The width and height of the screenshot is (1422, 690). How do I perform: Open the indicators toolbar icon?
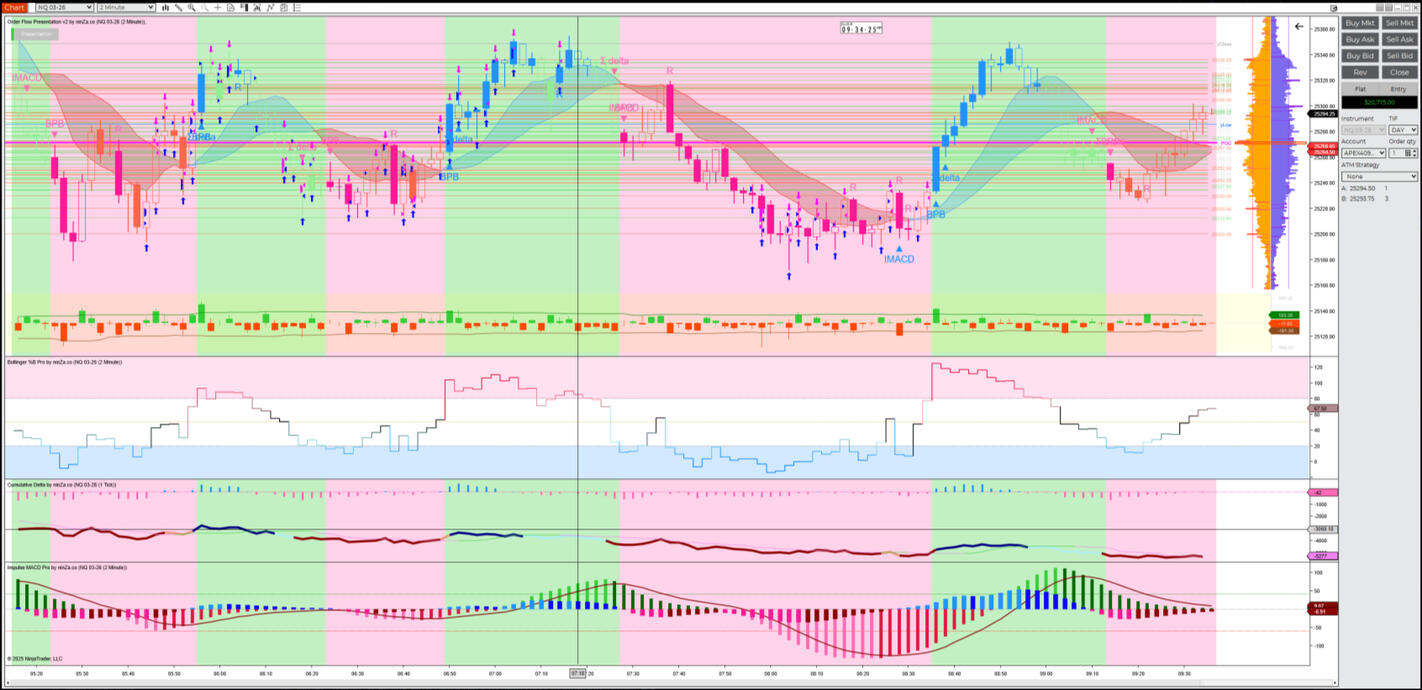pos(257,7)
